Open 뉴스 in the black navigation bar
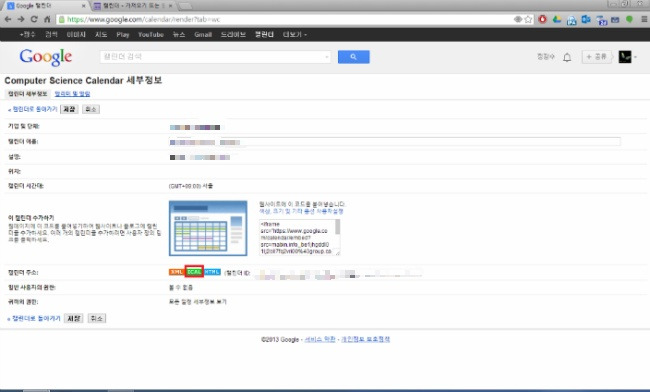 (179, 34)
